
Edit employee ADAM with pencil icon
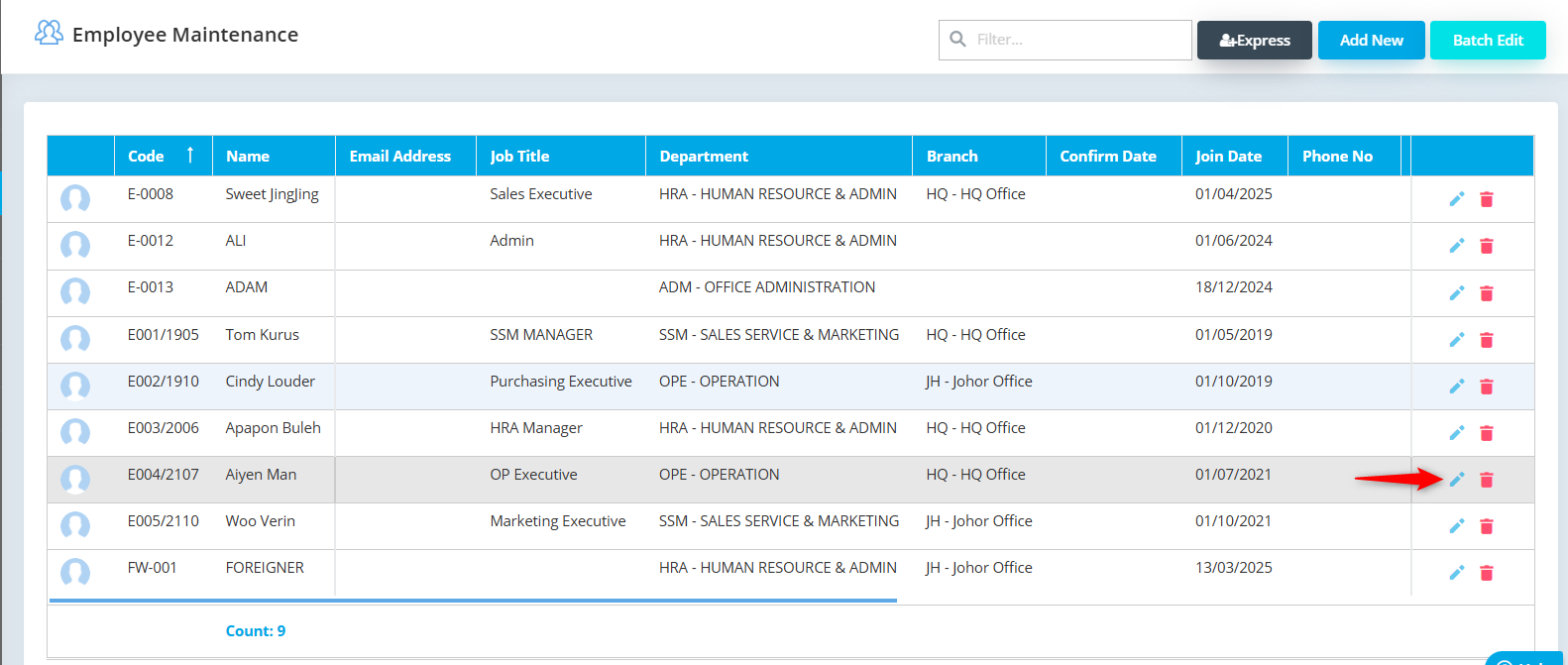[x=1456, y=293]
